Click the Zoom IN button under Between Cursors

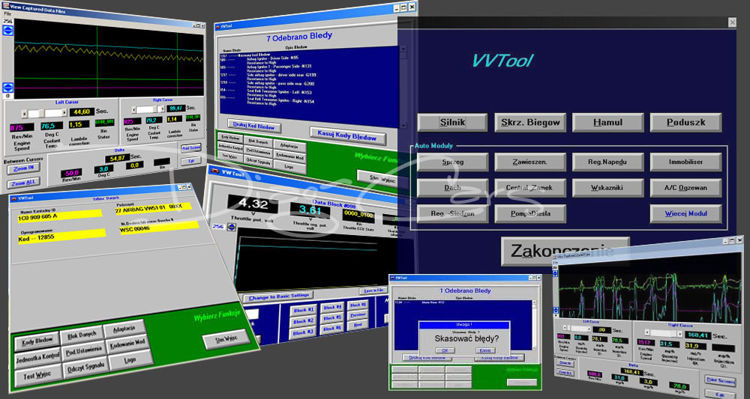[23, 168]
